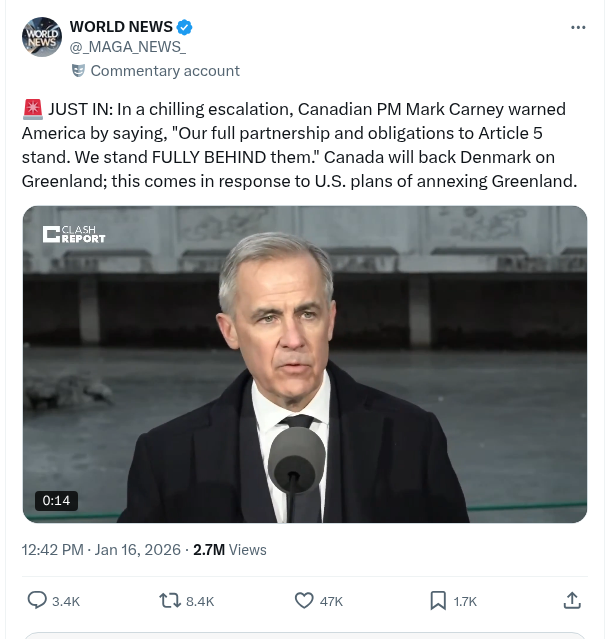Image resolution: width=608 pixels, height=639 pixels.
Task: Play the Mark Carney video
Action: pyautogui.click(x=304, y=364)
